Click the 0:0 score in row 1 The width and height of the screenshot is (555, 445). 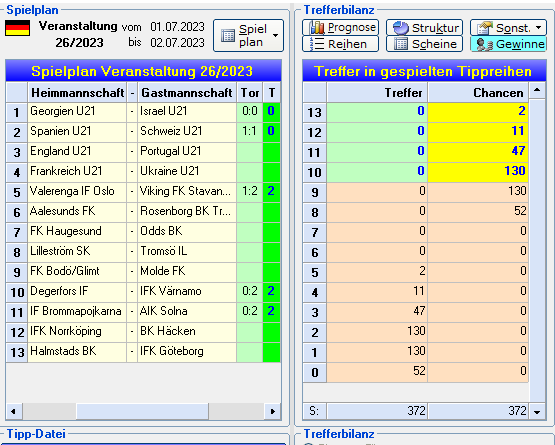(250, 113)
